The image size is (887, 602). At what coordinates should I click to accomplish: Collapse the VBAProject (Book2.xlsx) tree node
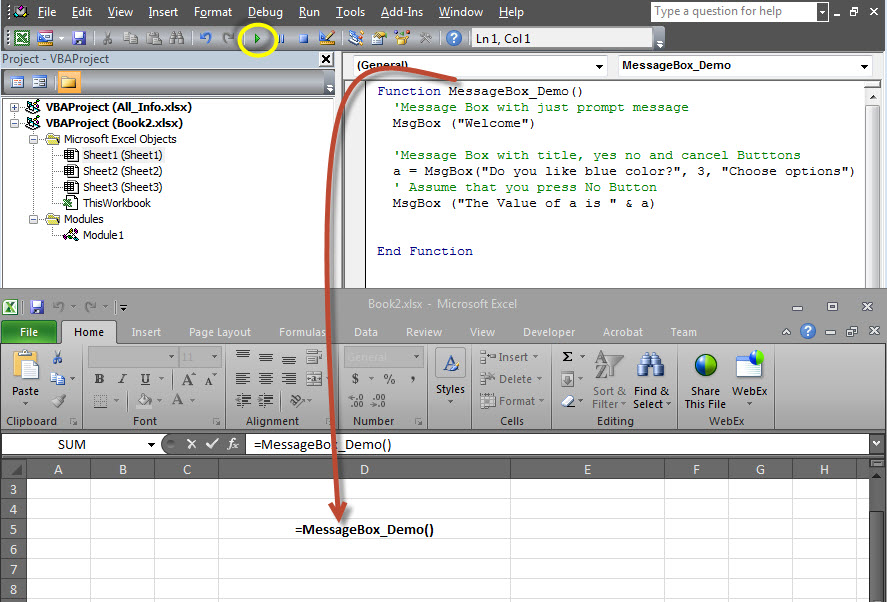coord(14,123)
